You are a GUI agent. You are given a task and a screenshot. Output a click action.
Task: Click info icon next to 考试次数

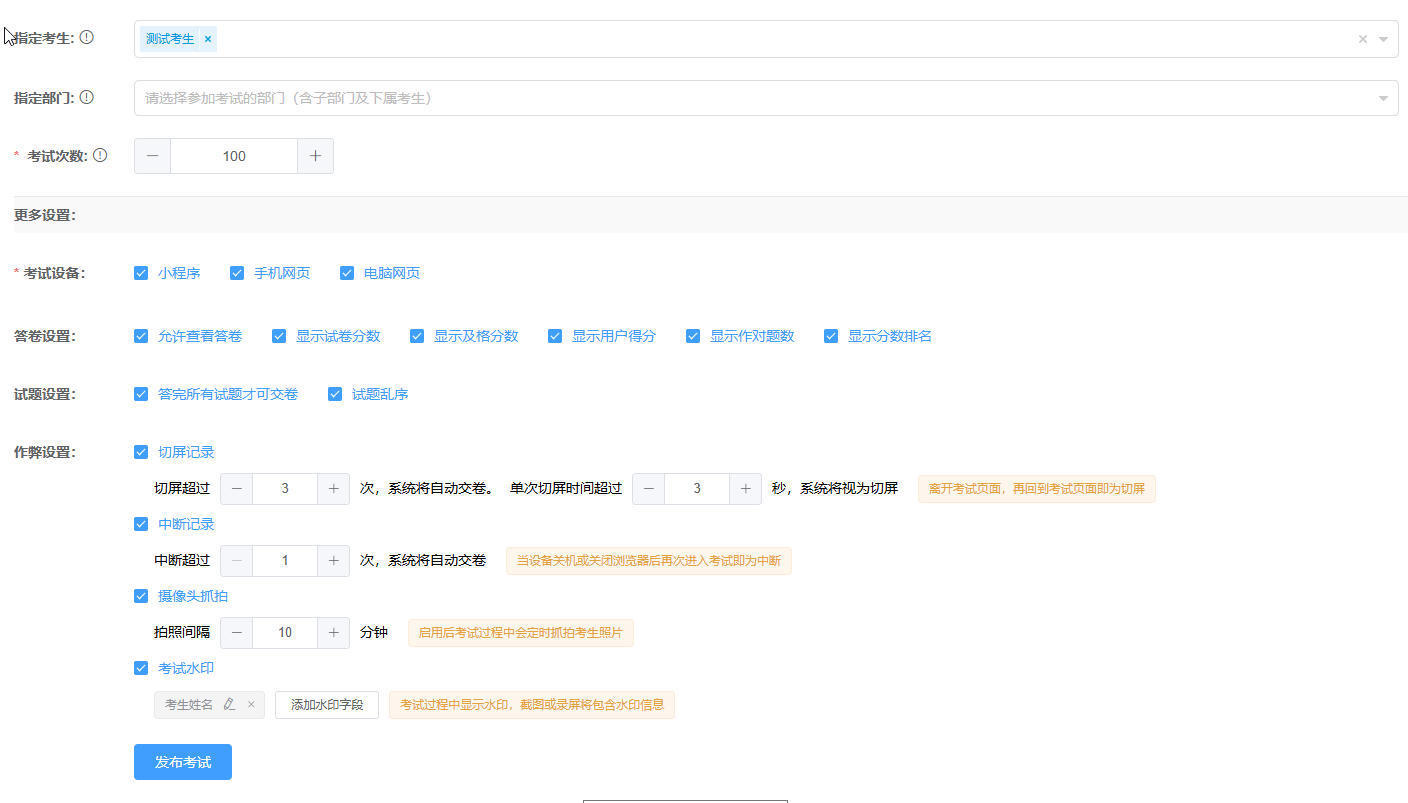tap(100, 155)
